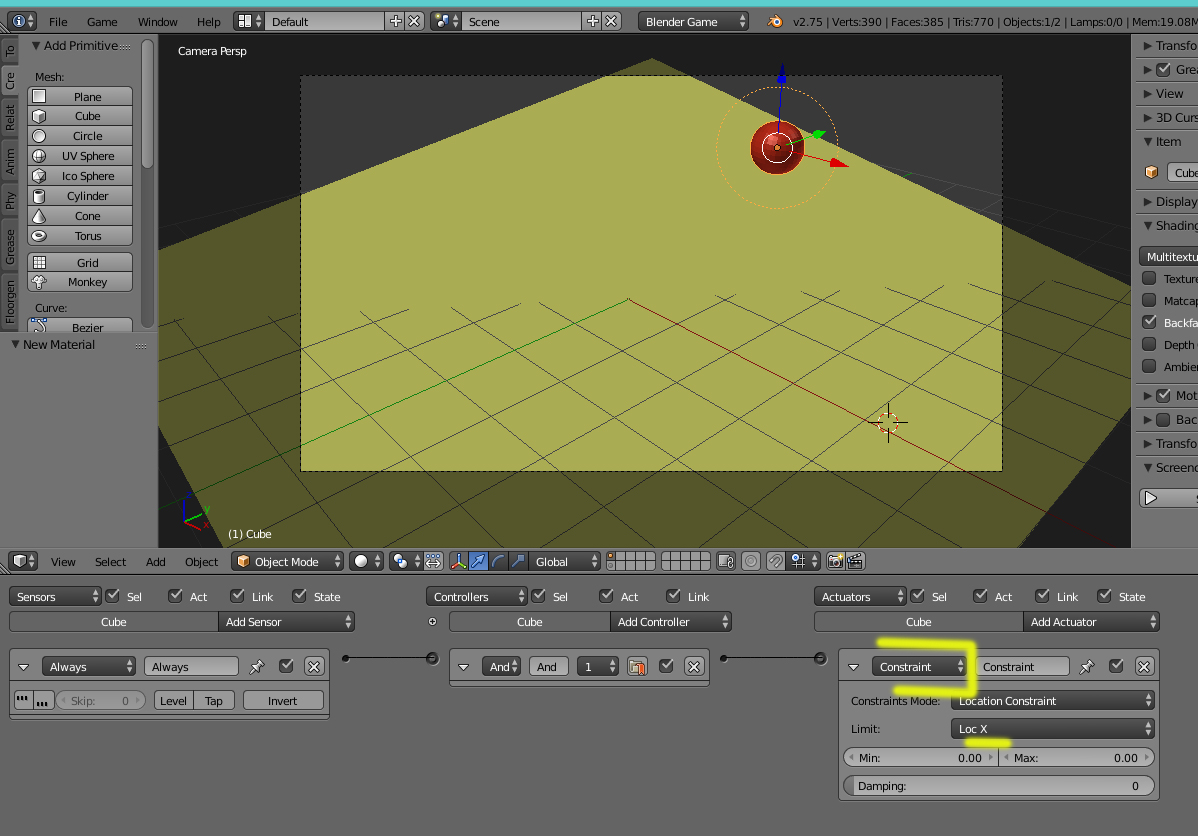Add an Ico Sphere primitive
The width and height of the screenshot is (1198, 836).
80,176
